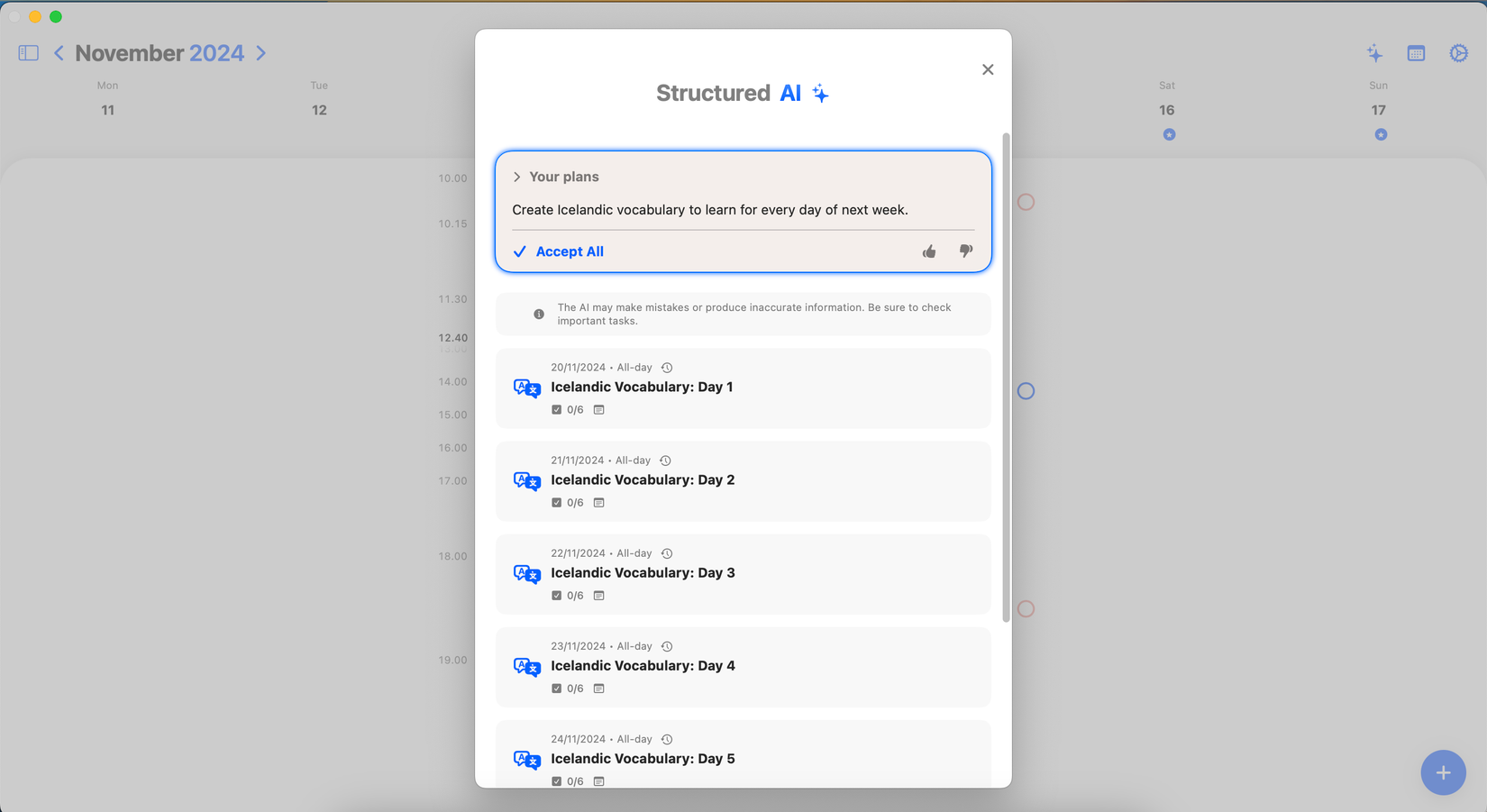
Task: Give thumbs up feedback
Action: pyautogui.click(x=929, y=251)
